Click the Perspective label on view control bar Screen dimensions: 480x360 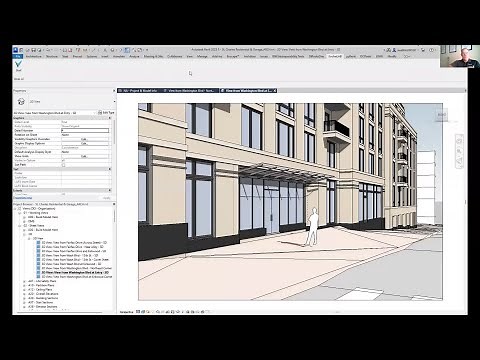click(126, 312)
